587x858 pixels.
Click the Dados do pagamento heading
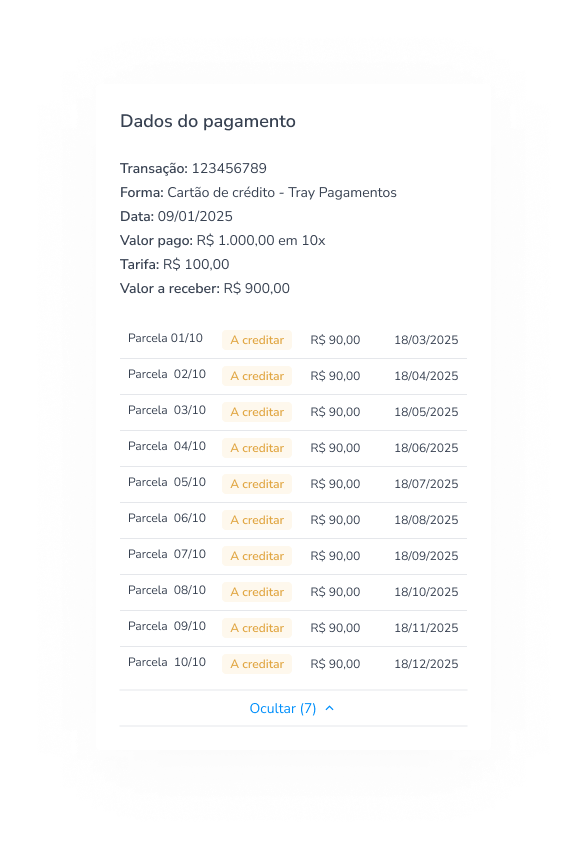tap(208, 121)
